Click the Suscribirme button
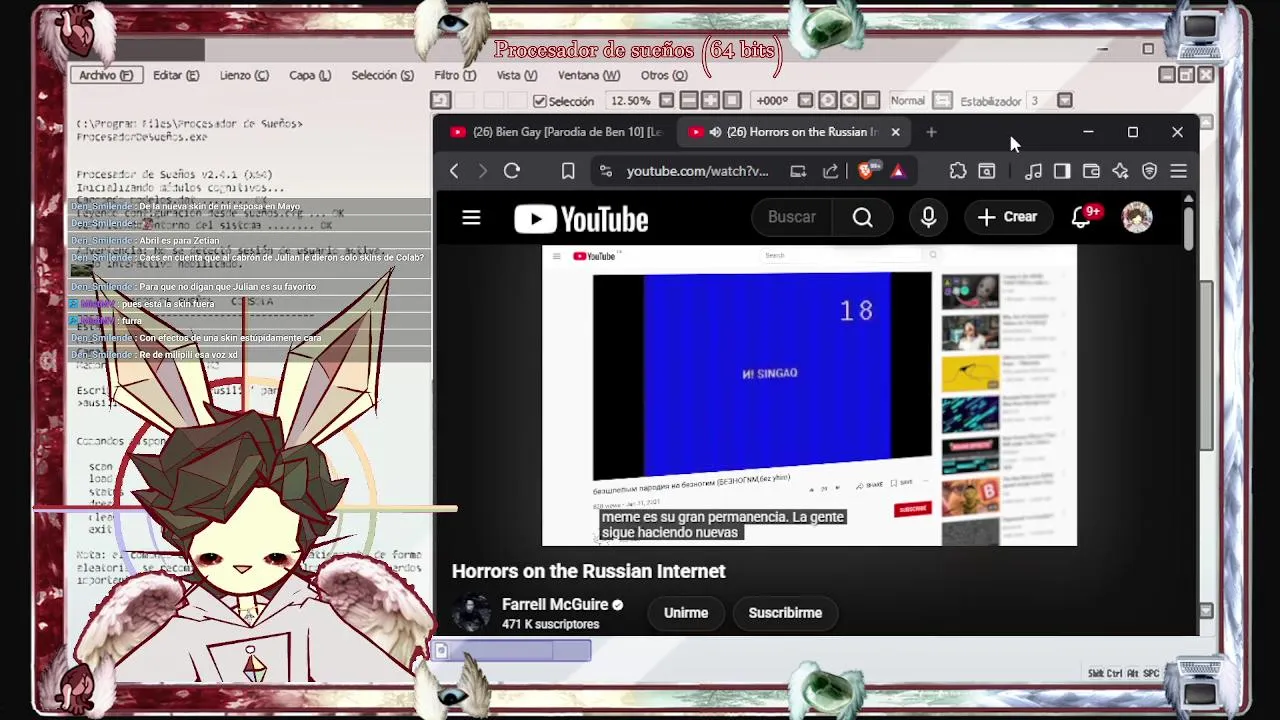The width and height of the screenshot is (1280, 720). click(785, 613)
